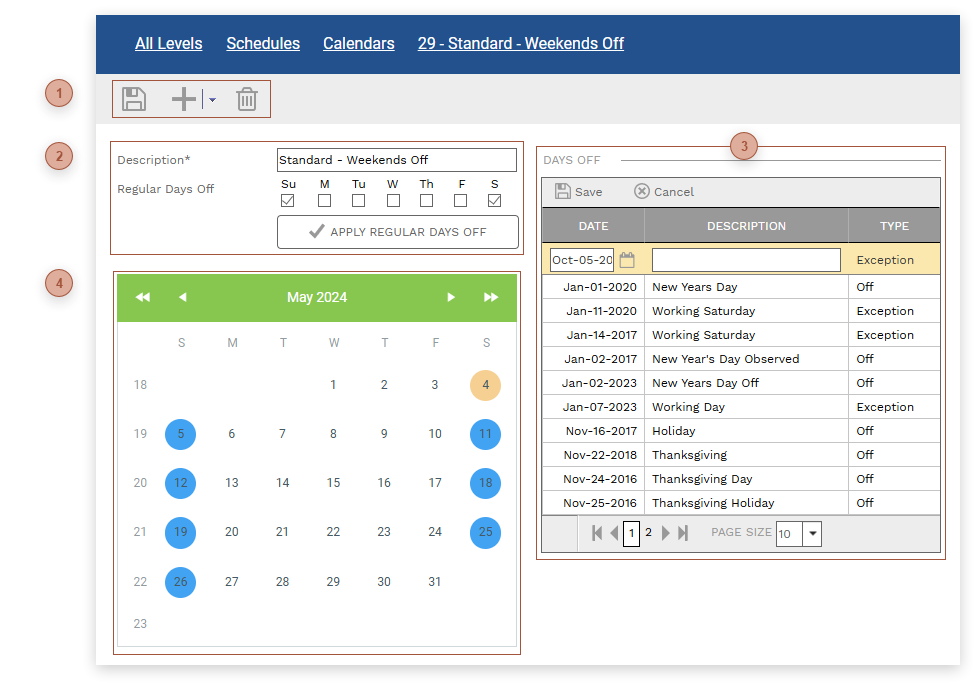979x688 pixels.
Task: Check the Friday day off box
Action: pyautogui.click(x=461, y=201)
